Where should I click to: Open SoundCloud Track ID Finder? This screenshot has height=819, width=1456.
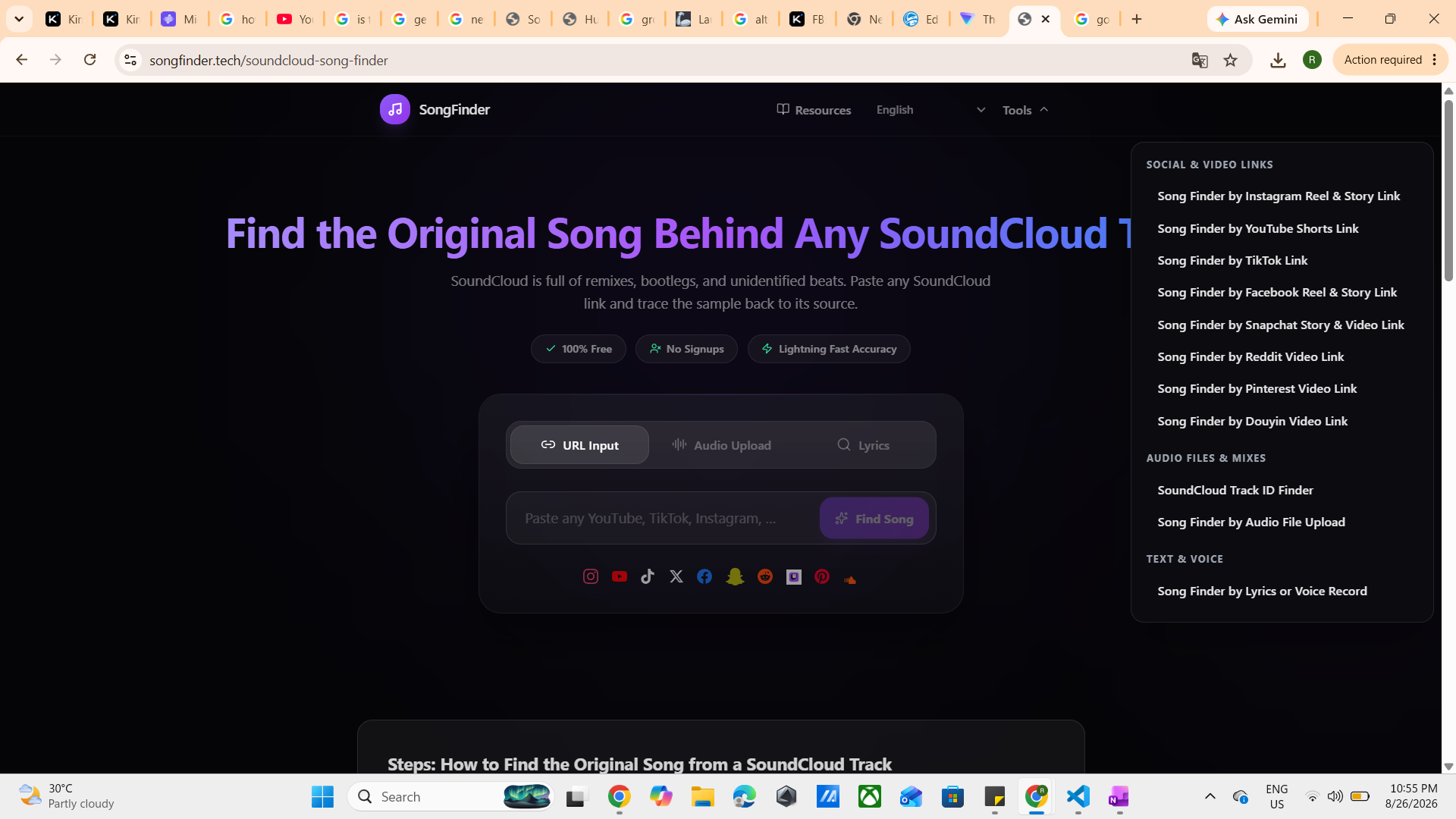[1235, 491]
